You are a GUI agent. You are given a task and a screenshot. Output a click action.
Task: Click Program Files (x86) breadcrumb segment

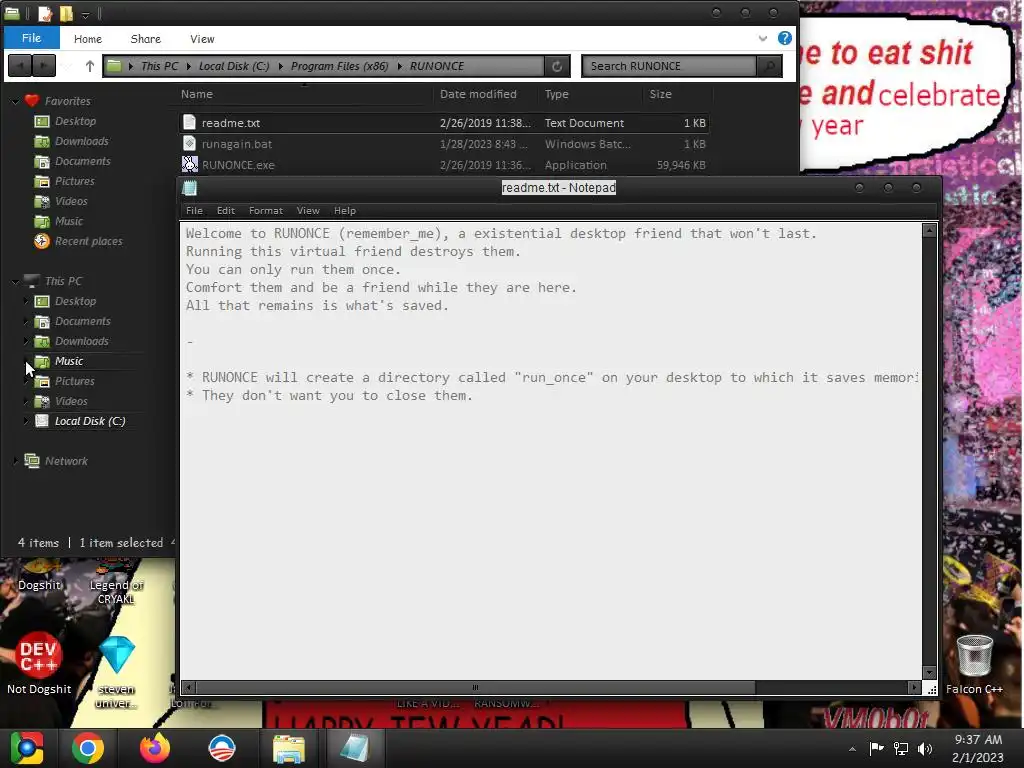pos(339,66)
